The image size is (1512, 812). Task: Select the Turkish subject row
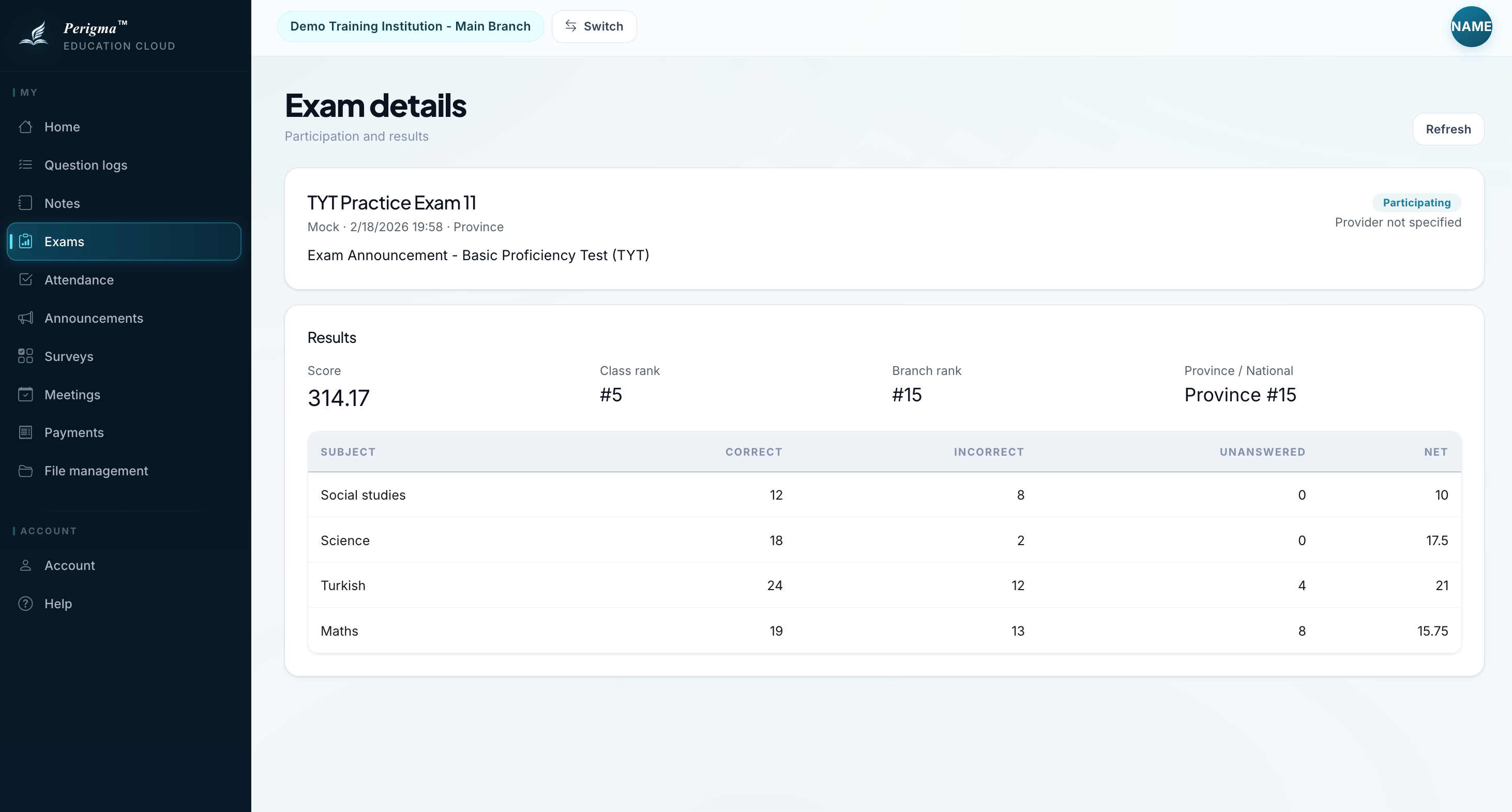click(884, 585)
